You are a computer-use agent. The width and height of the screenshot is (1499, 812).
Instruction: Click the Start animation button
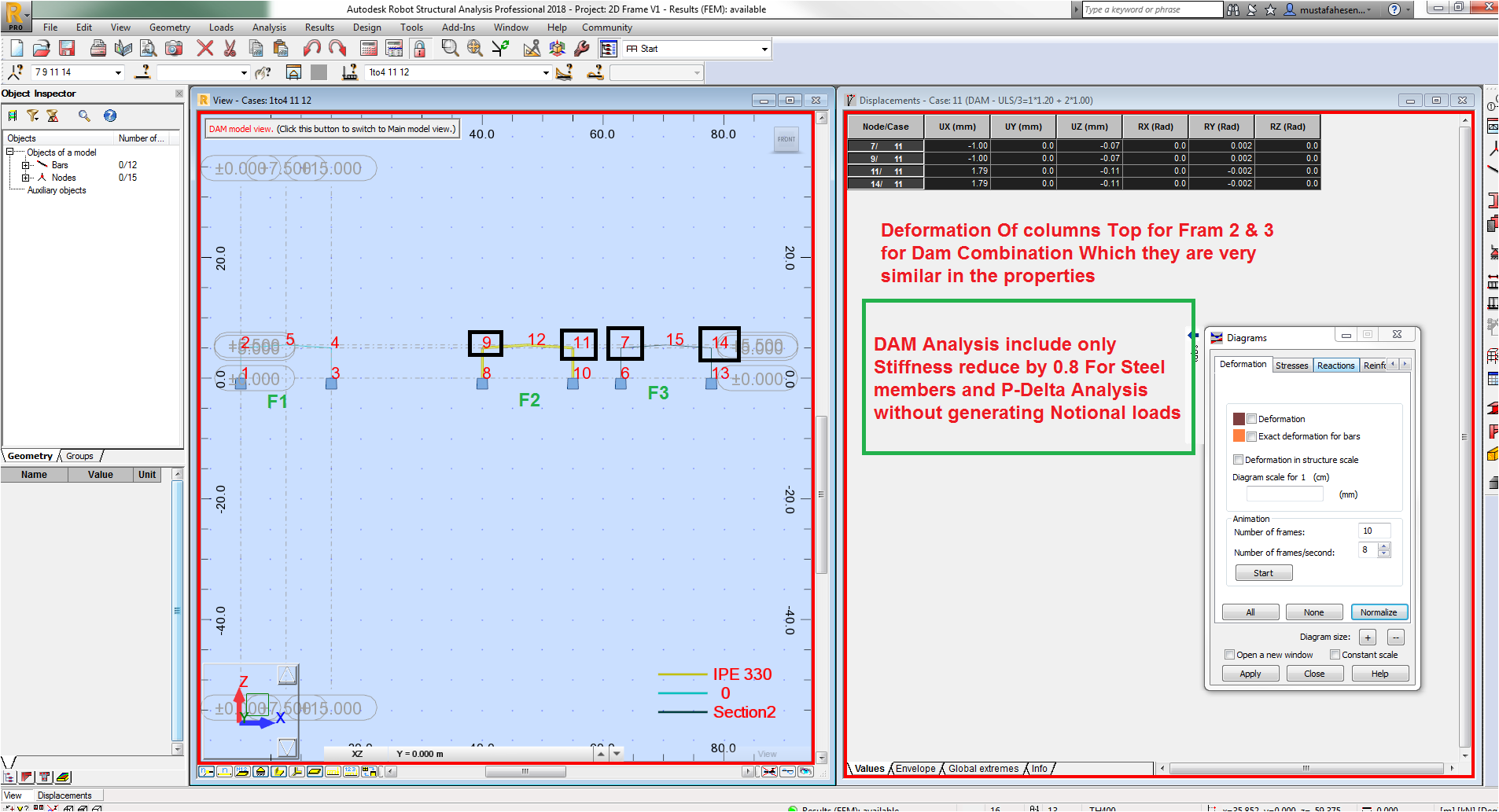pos(1263,573)
